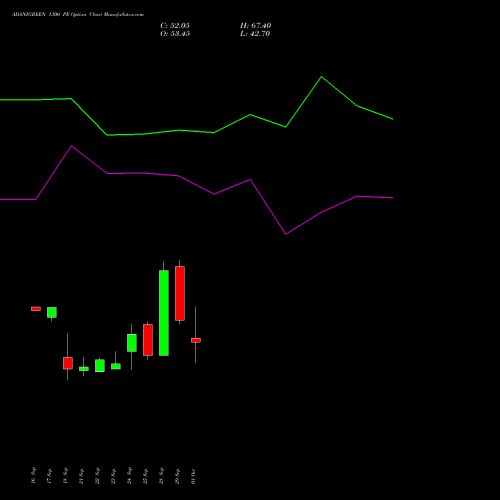Click the open value 'O: 53.45'
The height and width of the screenshot is (500, 500).
click(x=175, y=34)
